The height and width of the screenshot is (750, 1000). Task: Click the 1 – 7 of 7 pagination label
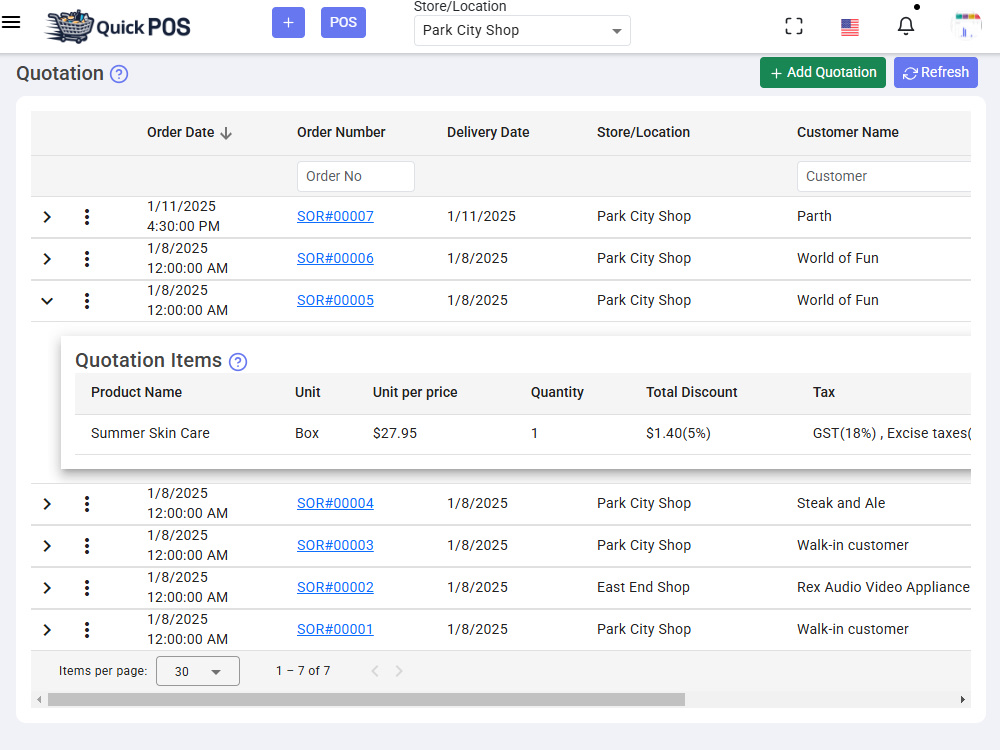tap(303, 671)
